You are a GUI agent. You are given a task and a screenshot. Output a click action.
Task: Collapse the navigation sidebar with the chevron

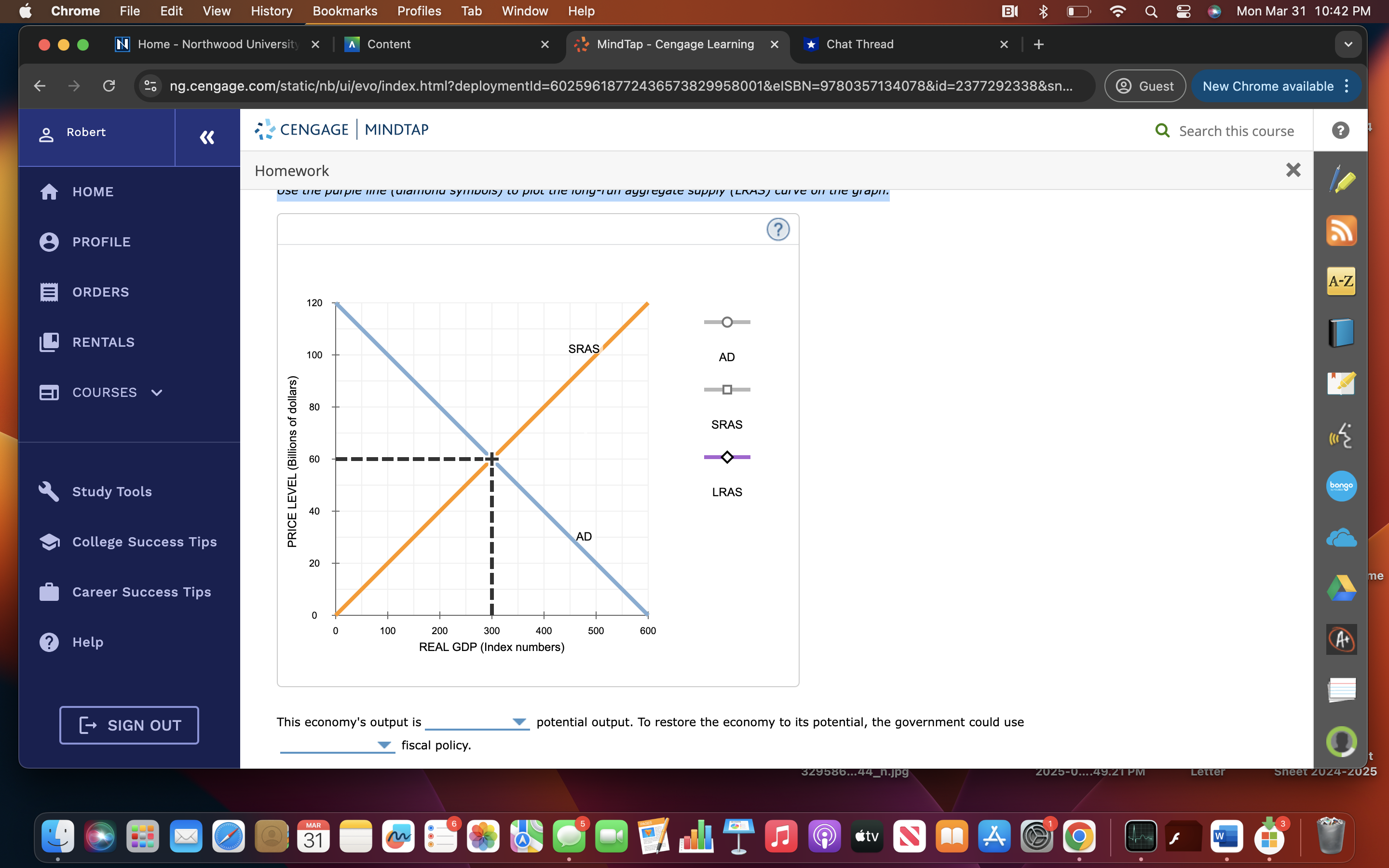click(x=207, y=137)
